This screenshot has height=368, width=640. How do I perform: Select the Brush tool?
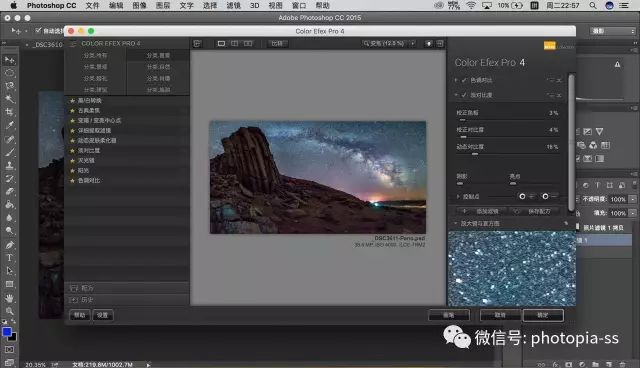(x=9, y=152)
